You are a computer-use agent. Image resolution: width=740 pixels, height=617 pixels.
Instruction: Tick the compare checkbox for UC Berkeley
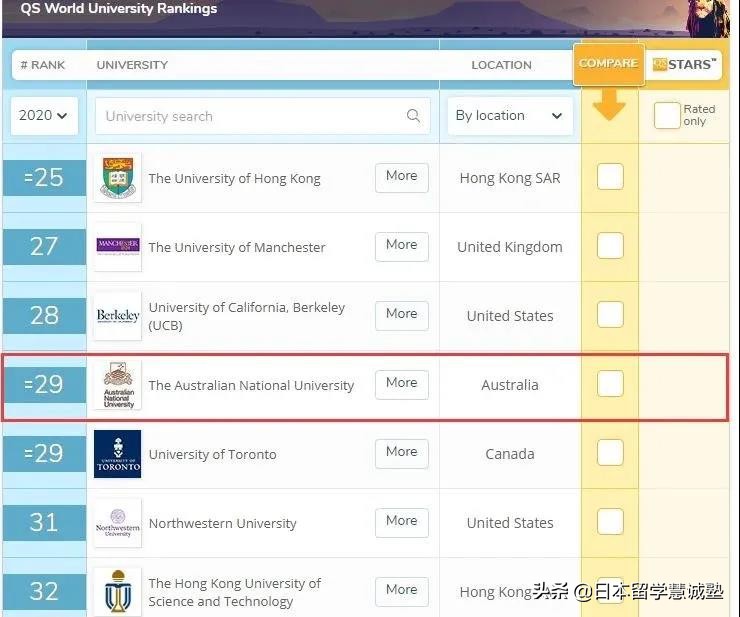[610, 314]
